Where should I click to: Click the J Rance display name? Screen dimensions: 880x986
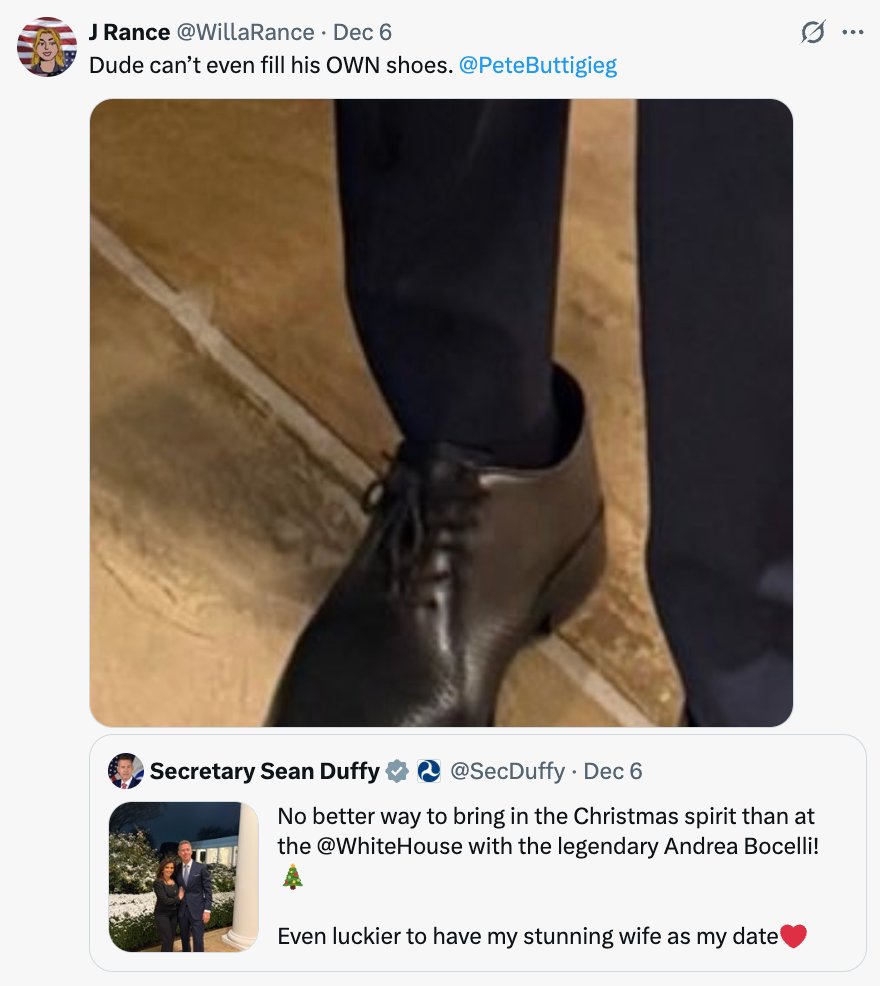coord(129,31)
